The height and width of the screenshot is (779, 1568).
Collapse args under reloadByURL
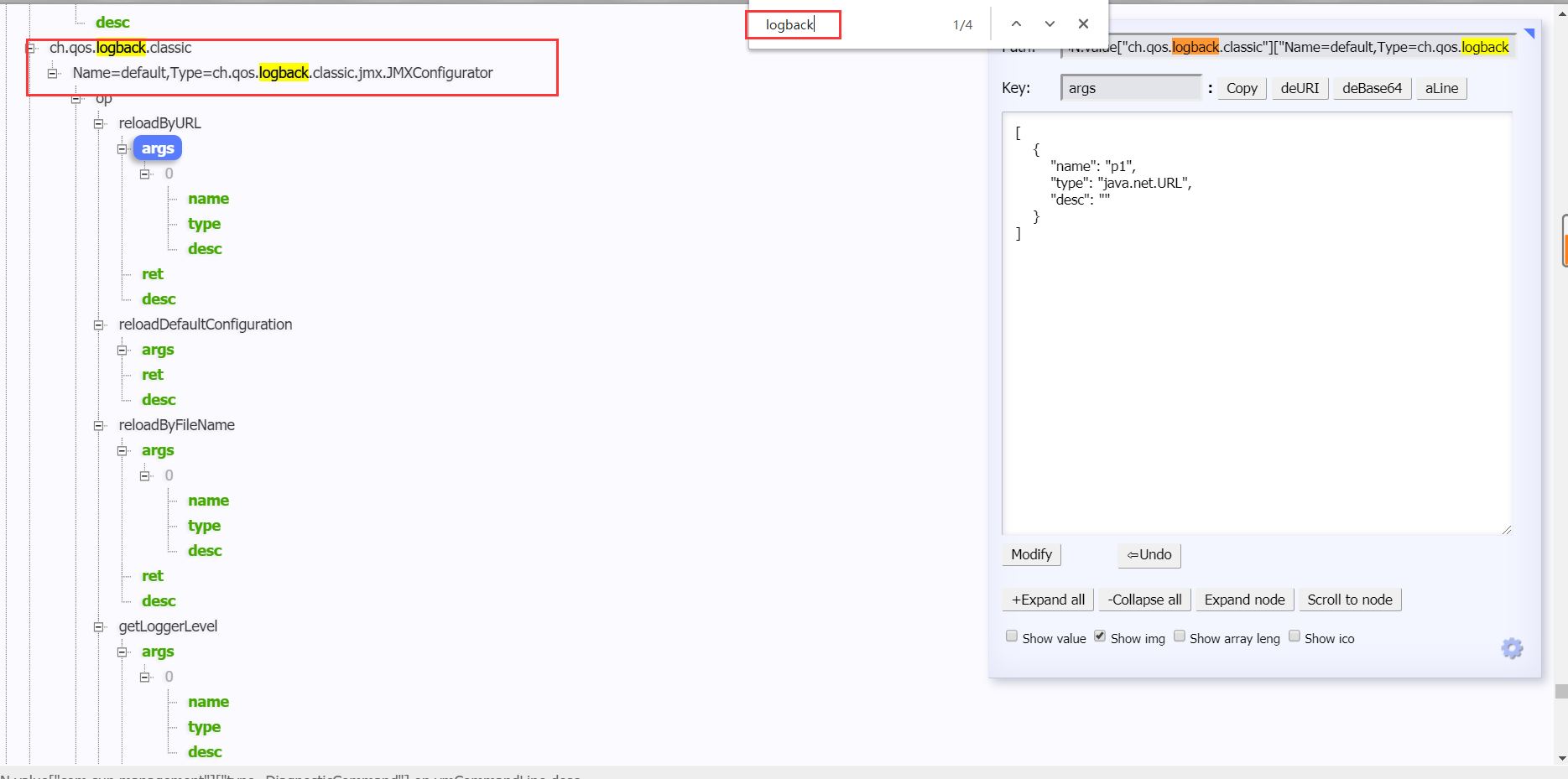click(122, 148)
